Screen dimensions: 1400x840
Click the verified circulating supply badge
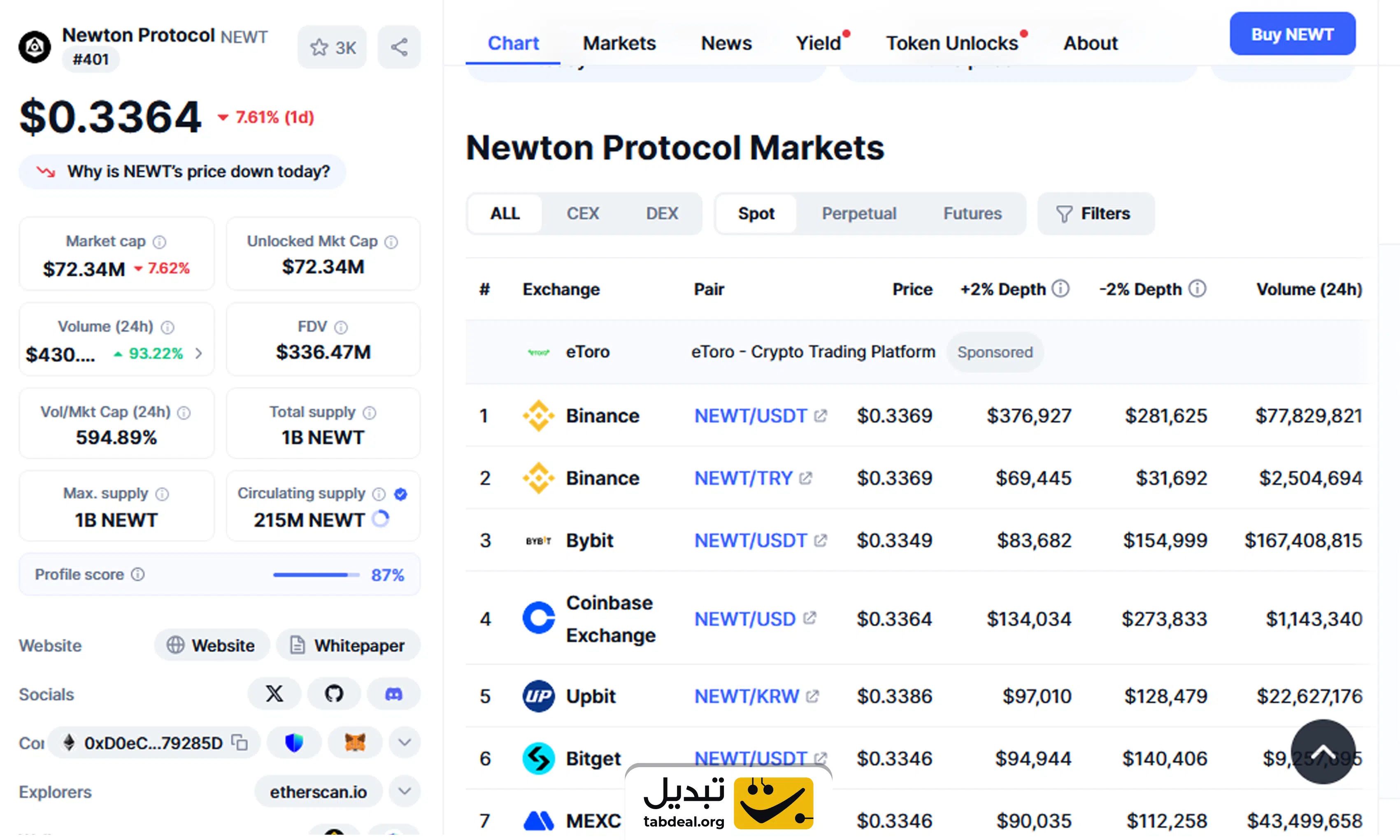click(x=401, y=494)
